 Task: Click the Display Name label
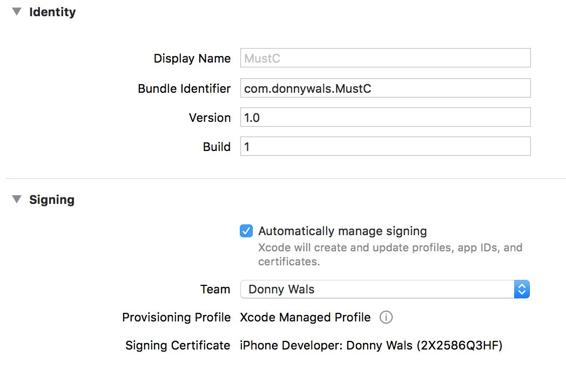[192, 58]
